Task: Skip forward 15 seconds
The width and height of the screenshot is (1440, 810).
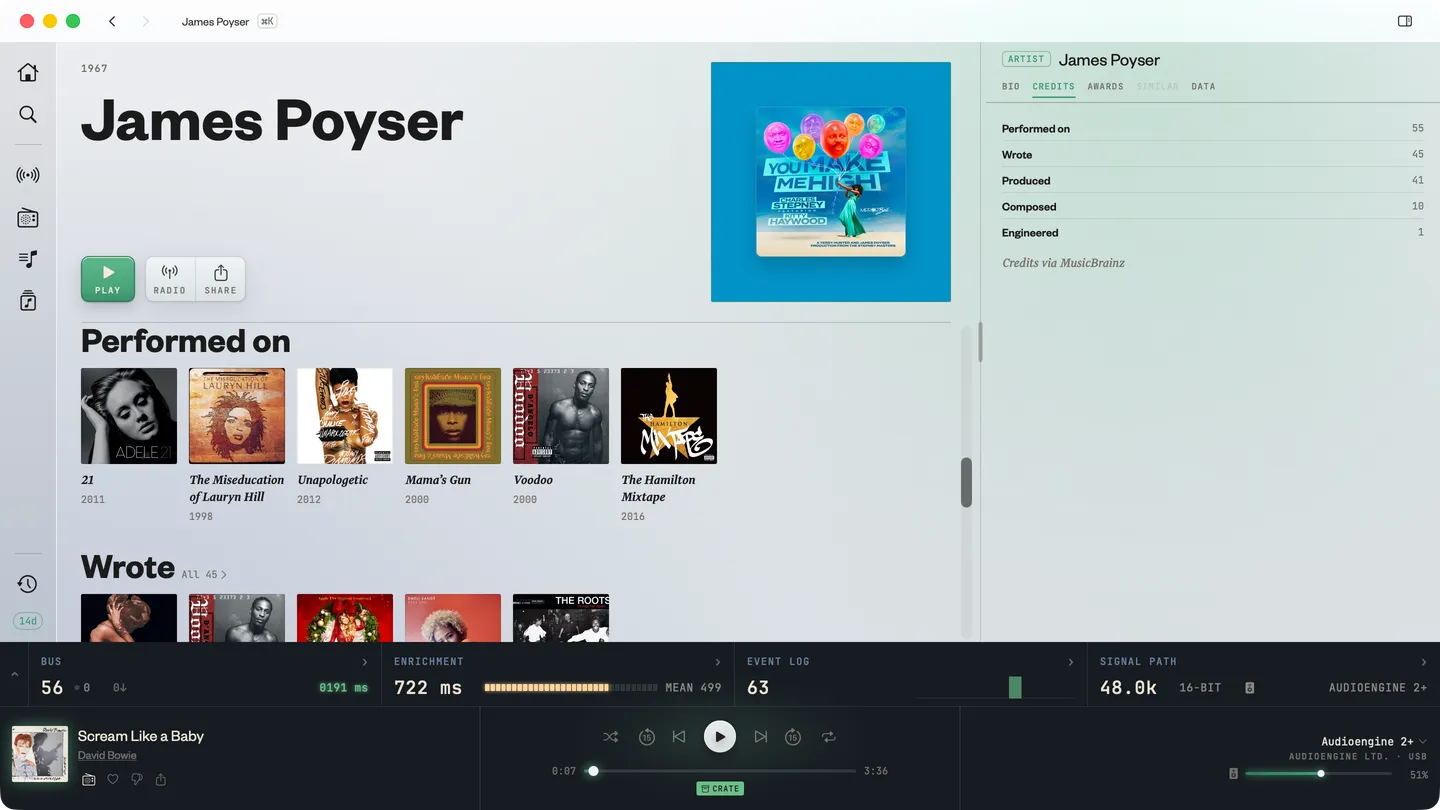Action: (x=793, y=737)
